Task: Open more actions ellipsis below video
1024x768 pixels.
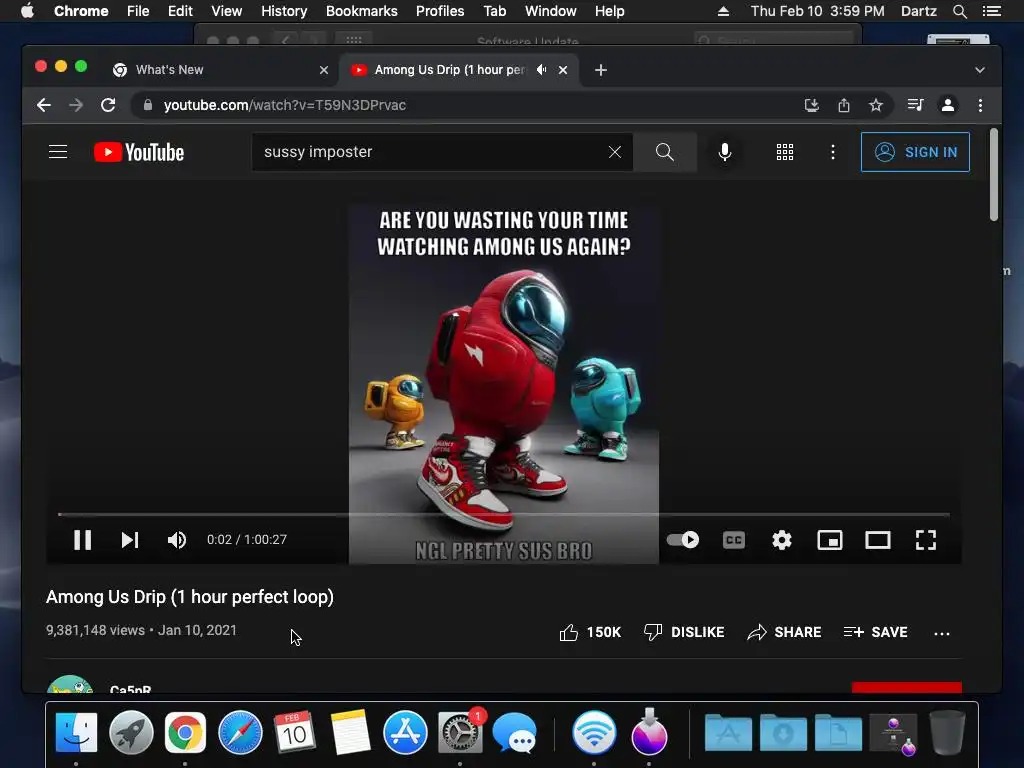Action: [x=942, y=633]
